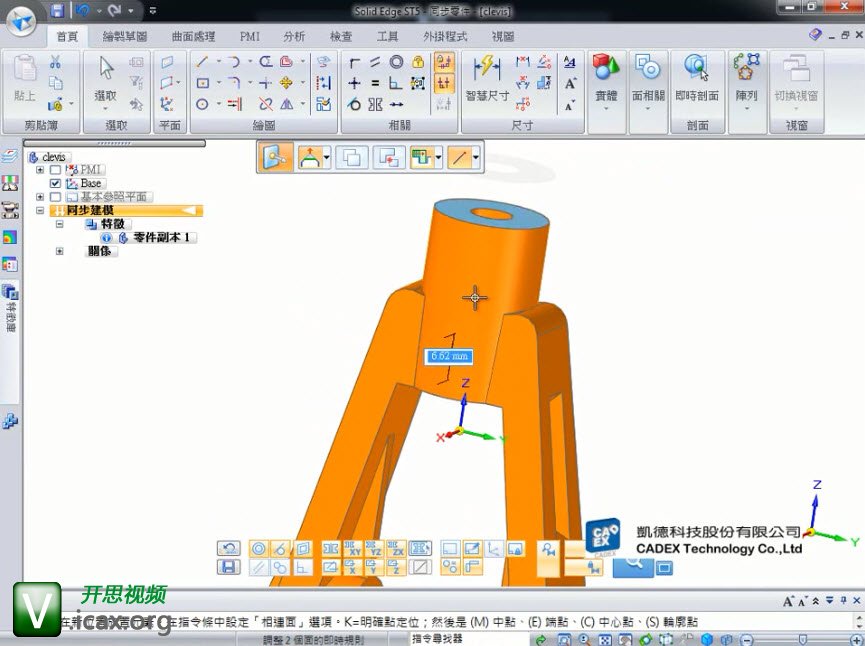The height and width of the screenshot is (646, 865).
Task: Enable the 基本參照平面 checkbox
Action: click(55, 197)
